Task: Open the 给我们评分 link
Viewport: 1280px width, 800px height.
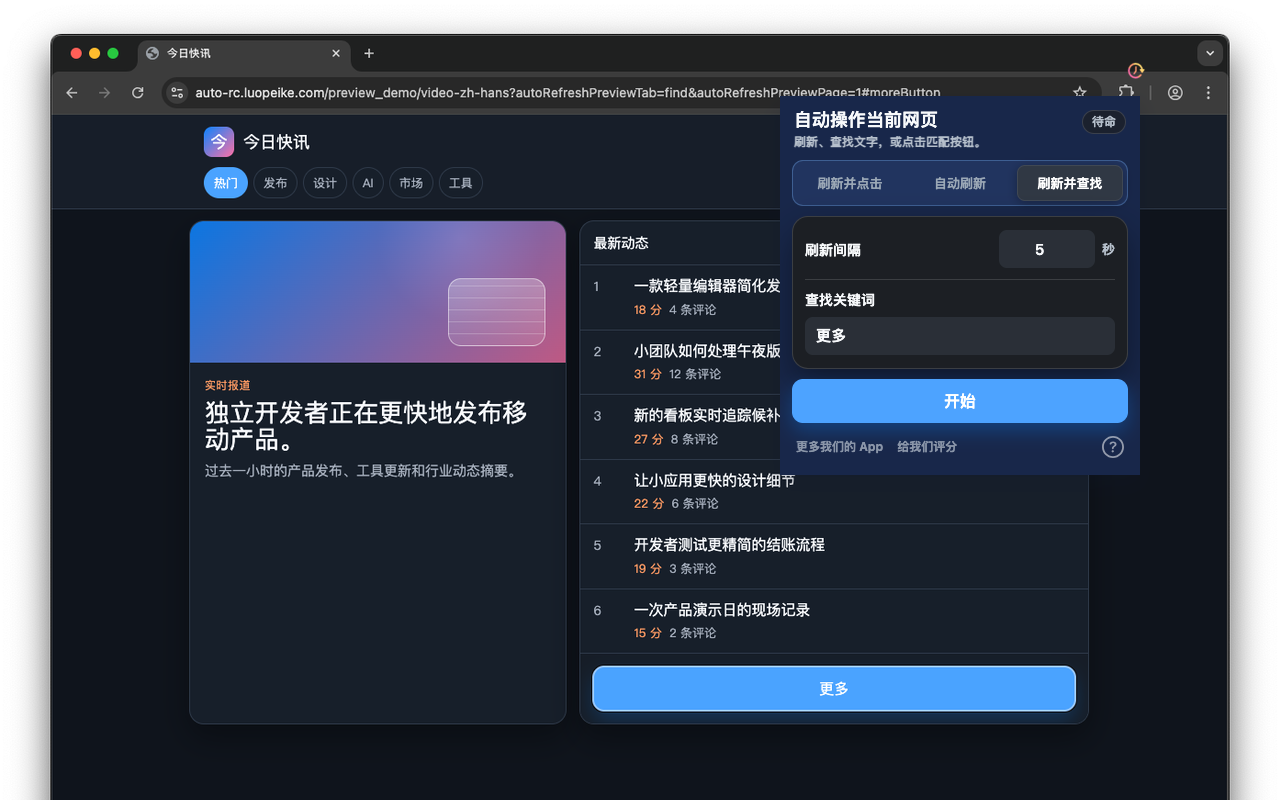Action: click(927, 447)
